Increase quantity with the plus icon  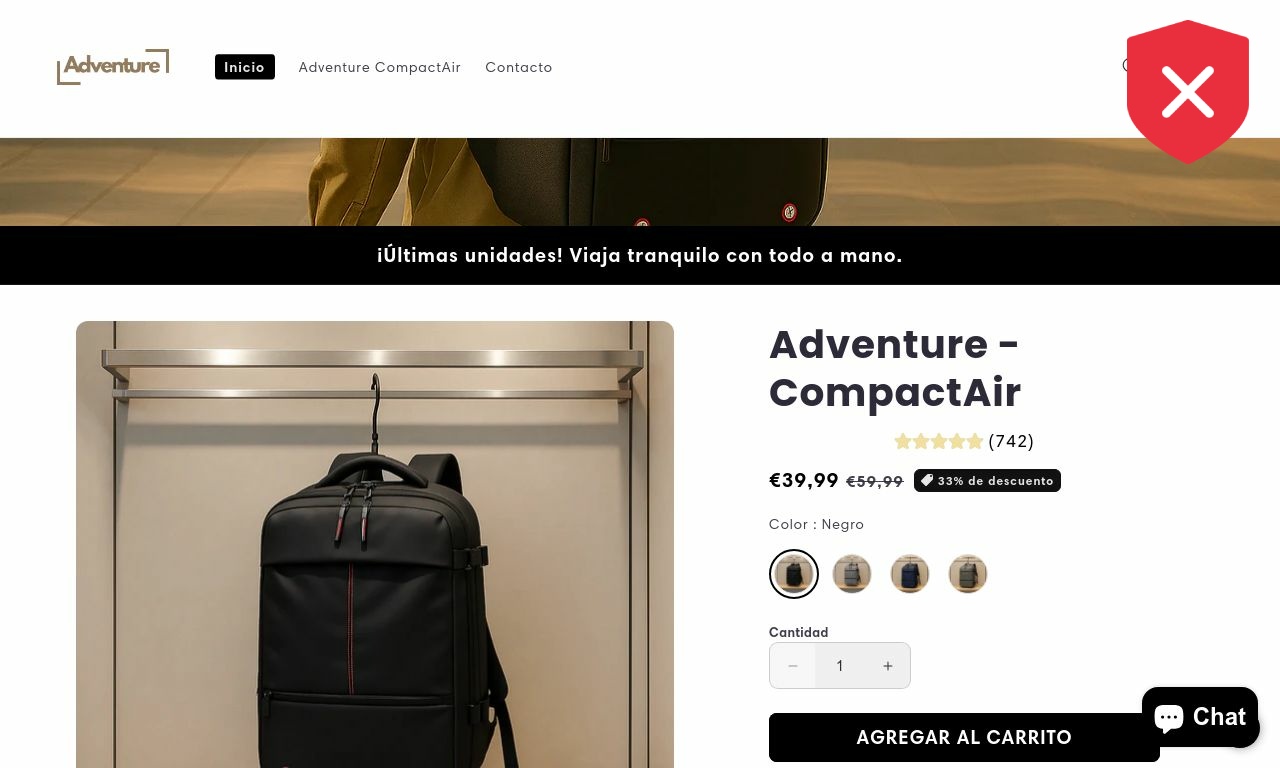point(887,666)
